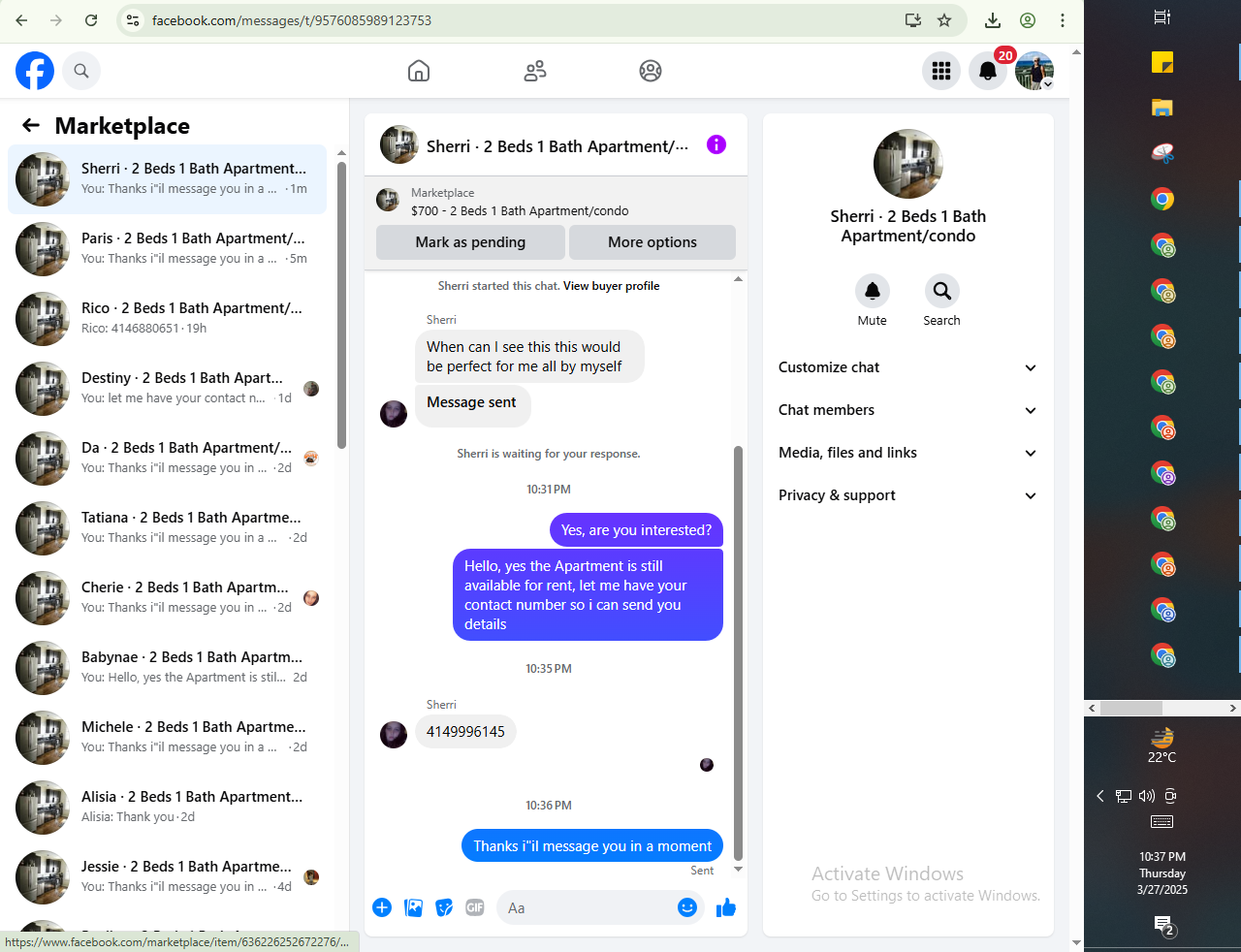Click the browser back arrow
This screenshot has height=952, width=1241.
21,20
